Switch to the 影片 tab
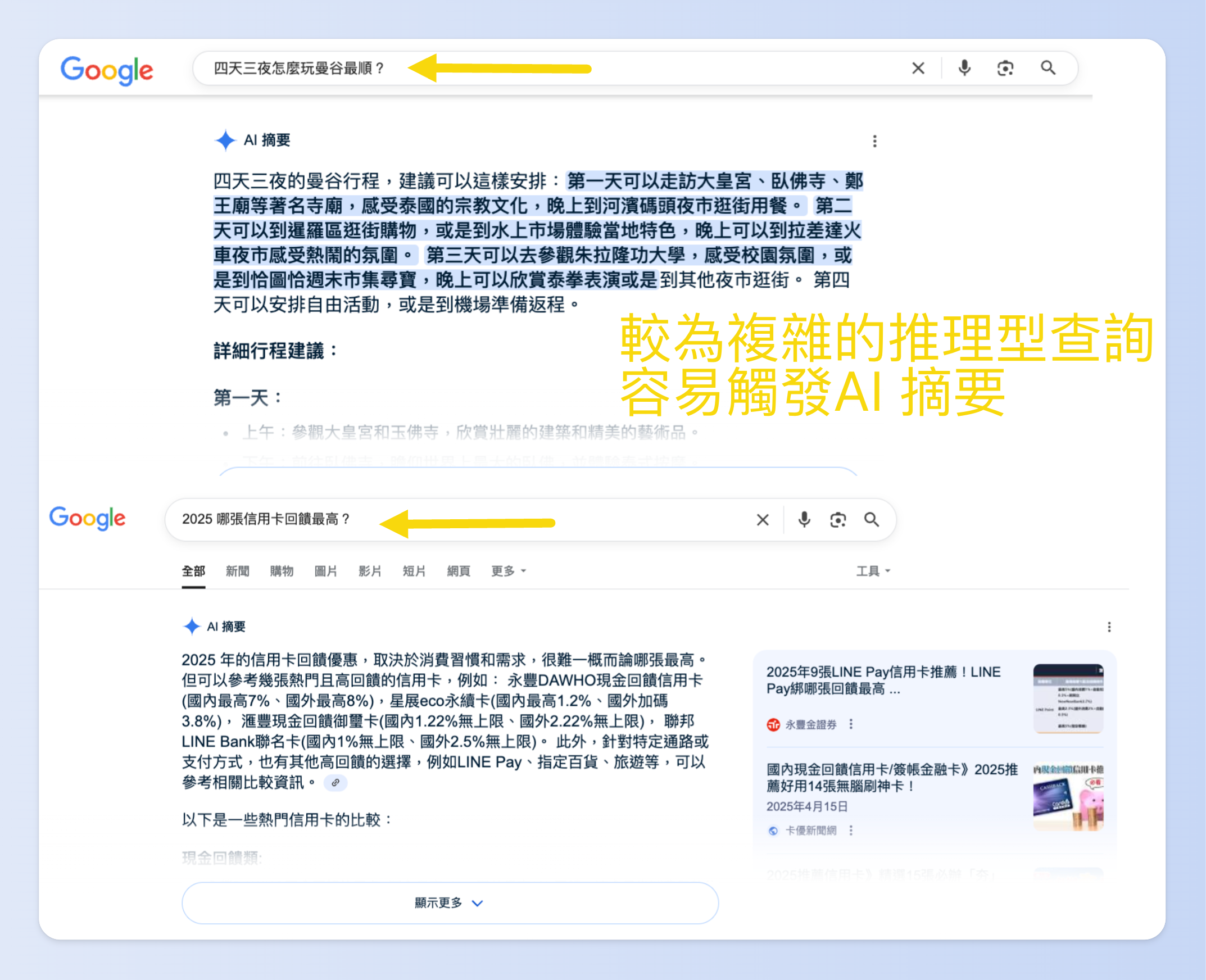The height and width of the screenshot is (980, 1206). 370,571
